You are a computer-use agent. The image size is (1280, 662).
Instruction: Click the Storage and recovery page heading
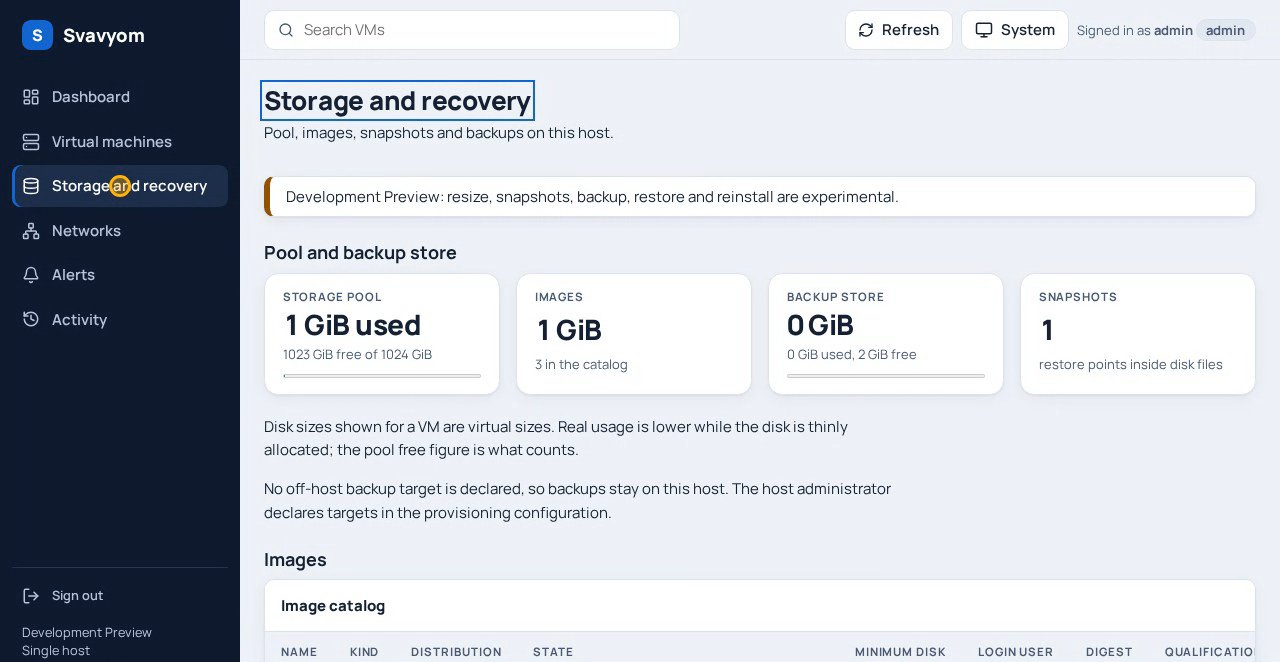pos(397,101)
